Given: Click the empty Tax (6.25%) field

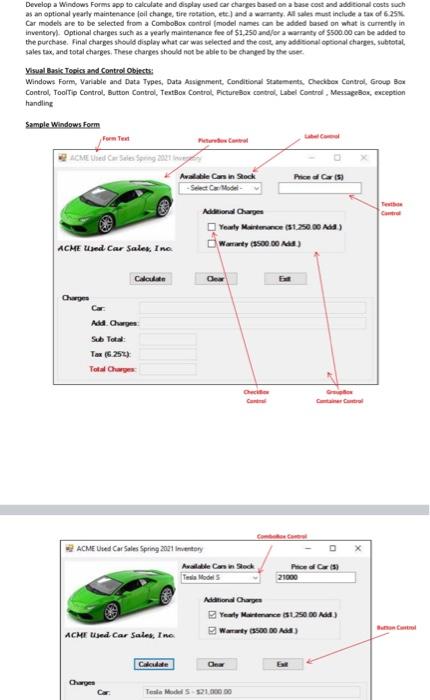Looking at the screenshot, I should point(167,354).
